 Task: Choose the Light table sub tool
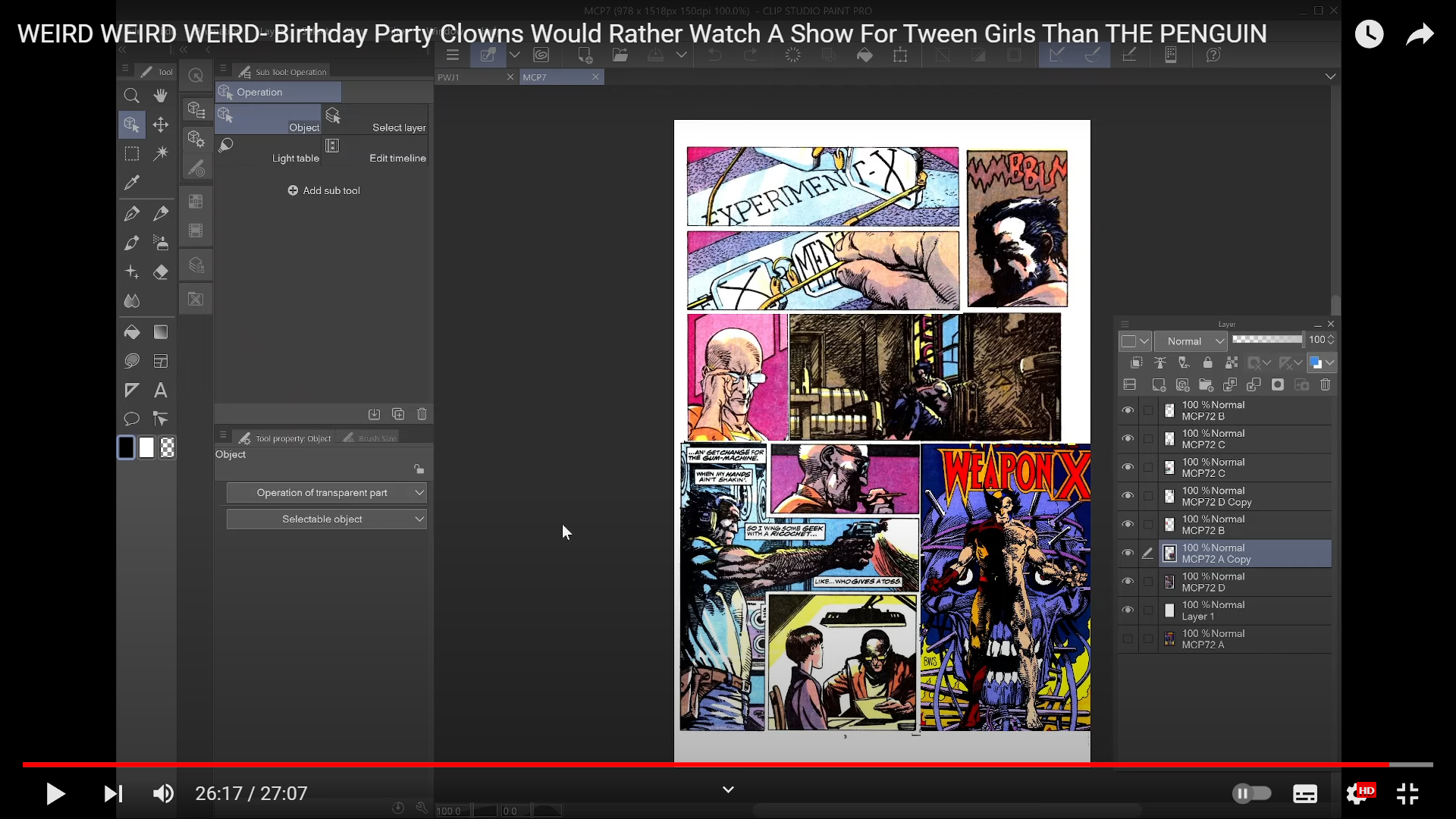[x=268, y=150]
